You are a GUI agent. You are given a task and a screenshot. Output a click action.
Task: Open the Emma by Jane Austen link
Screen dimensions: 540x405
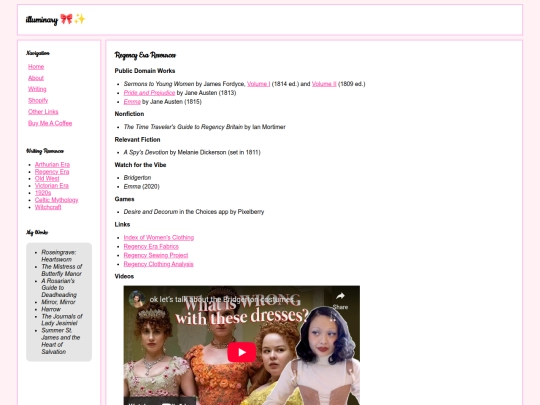click(132, 102)
